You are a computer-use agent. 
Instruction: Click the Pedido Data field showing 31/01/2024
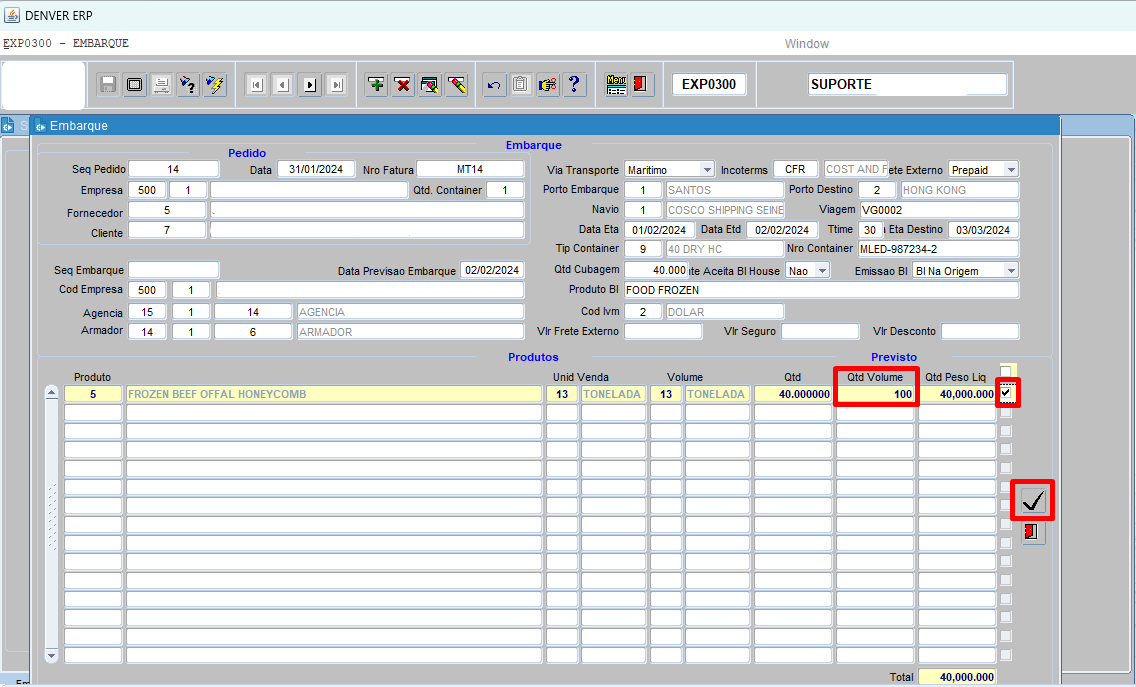coord(316,169)
